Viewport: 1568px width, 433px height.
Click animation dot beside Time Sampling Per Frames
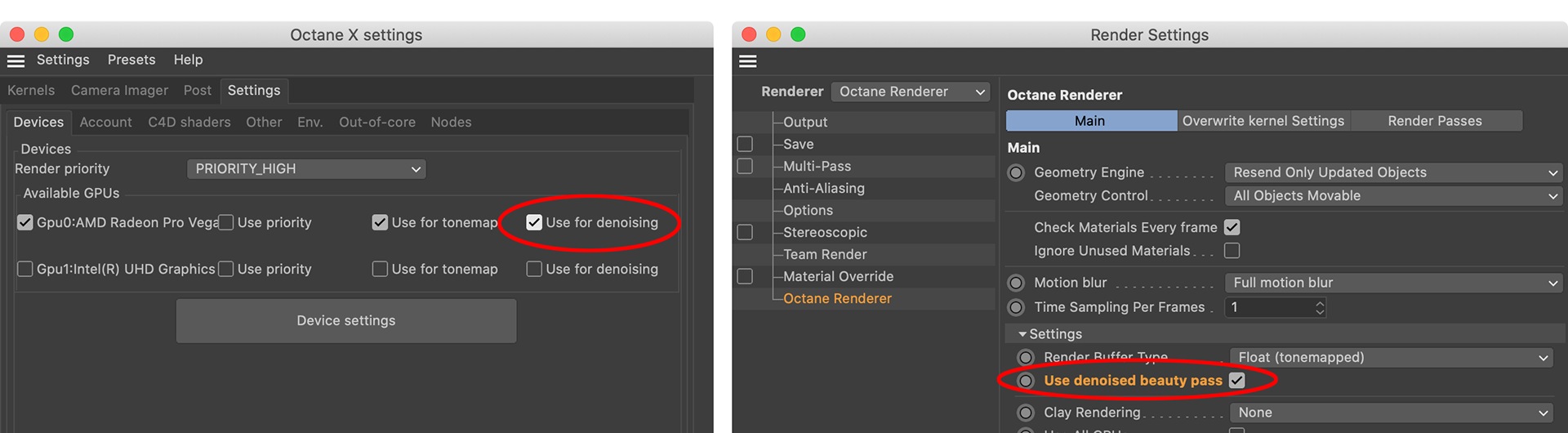1016,307
